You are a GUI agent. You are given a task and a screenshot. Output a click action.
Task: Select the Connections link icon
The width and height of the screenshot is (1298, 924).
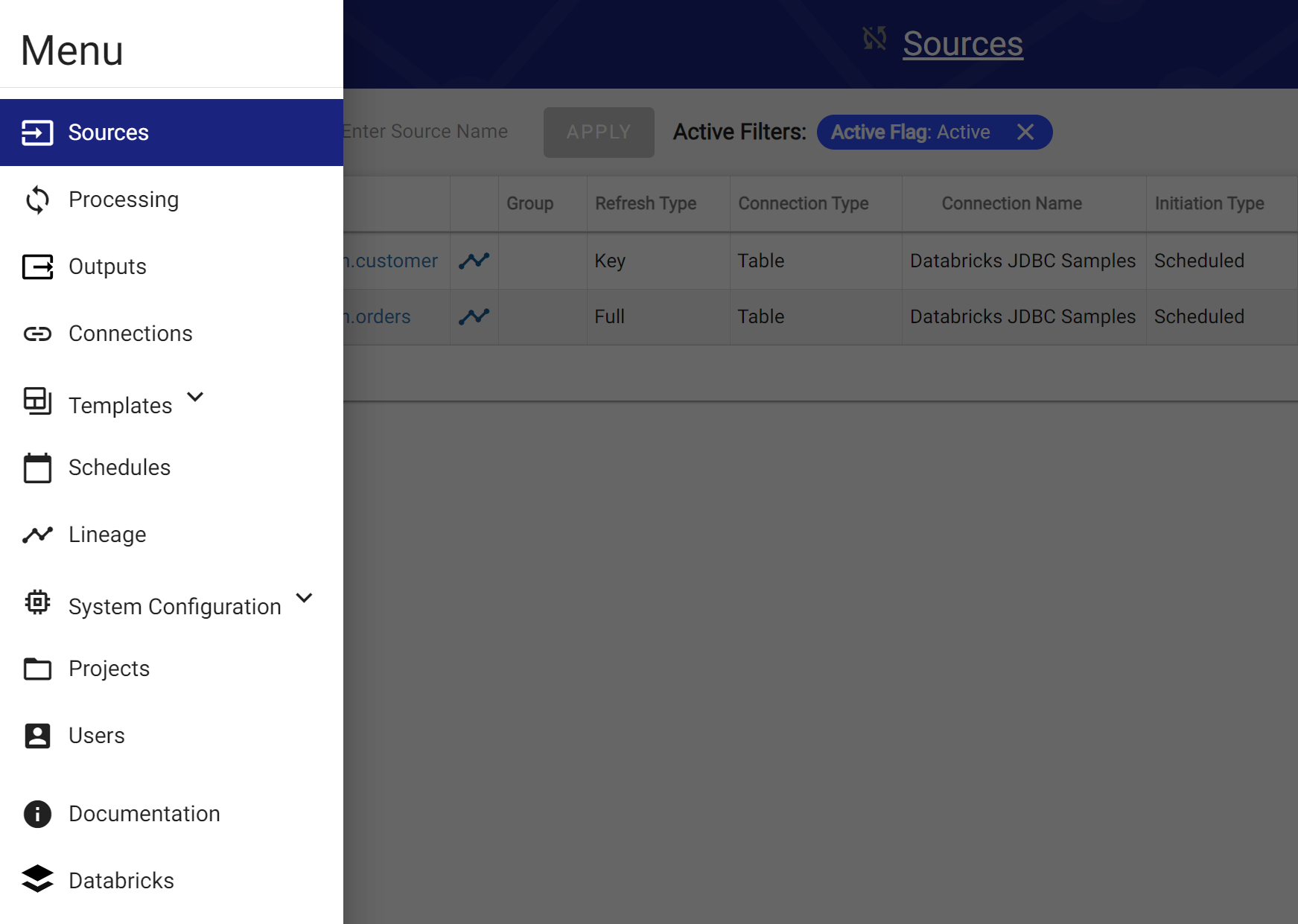(x=37, y=334)
